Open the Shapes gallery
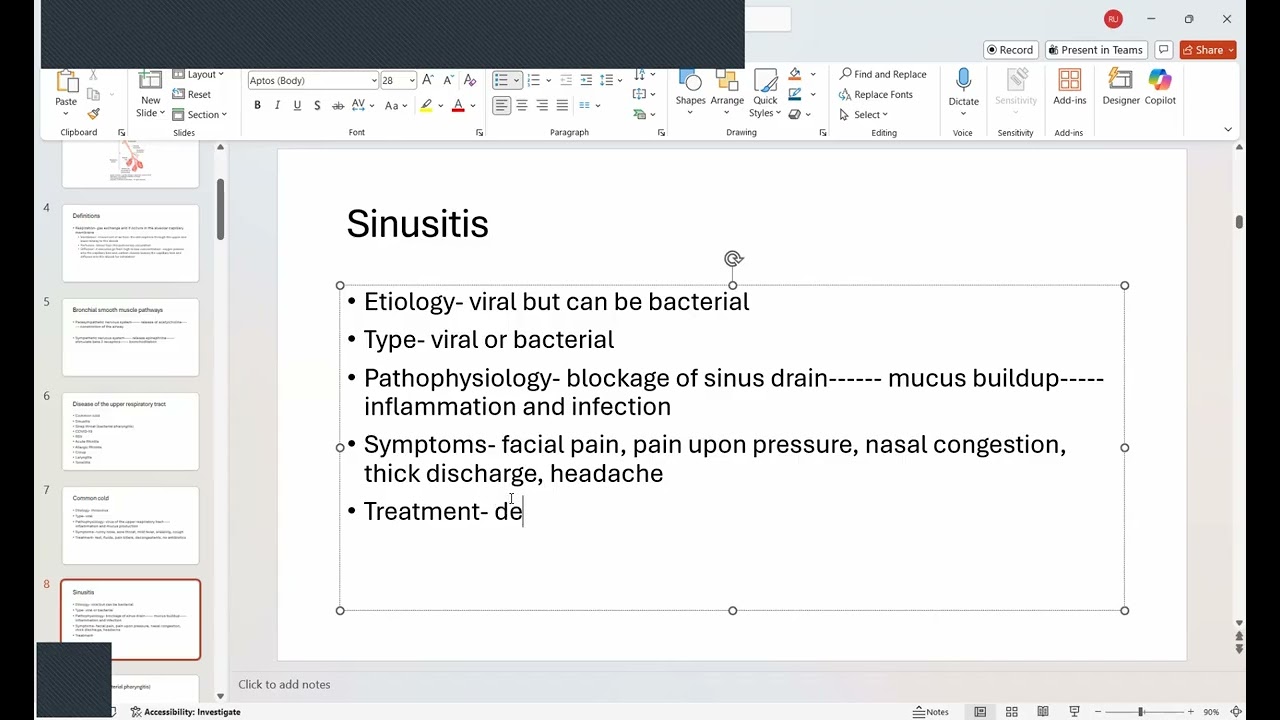The width and height of the screenshot is (1280, 720). (690, 93)
